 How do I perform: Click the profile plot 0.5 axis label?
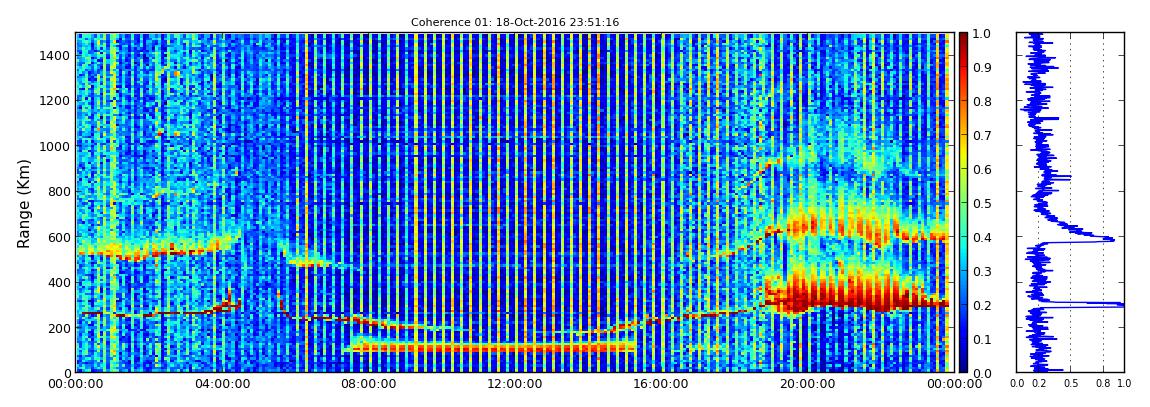point(1071,384)
